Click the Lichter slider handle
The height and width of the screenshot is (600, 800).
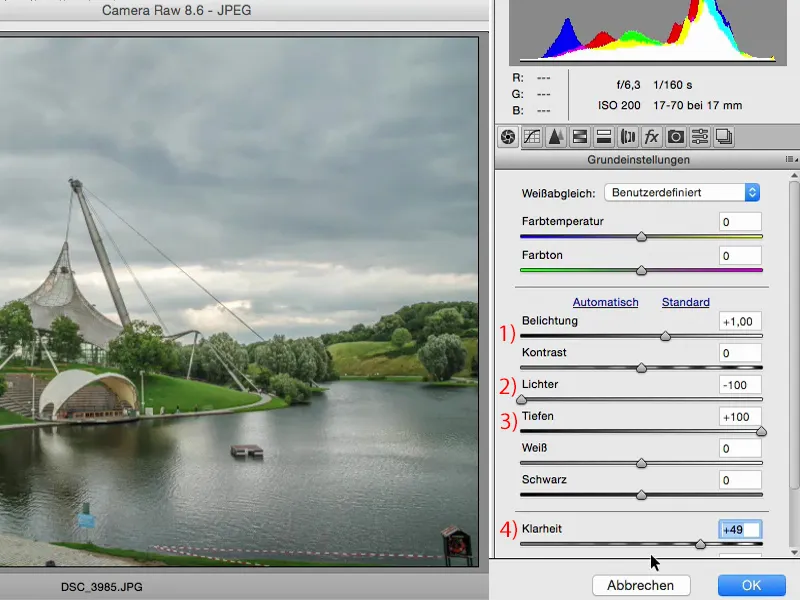[521, 399]
